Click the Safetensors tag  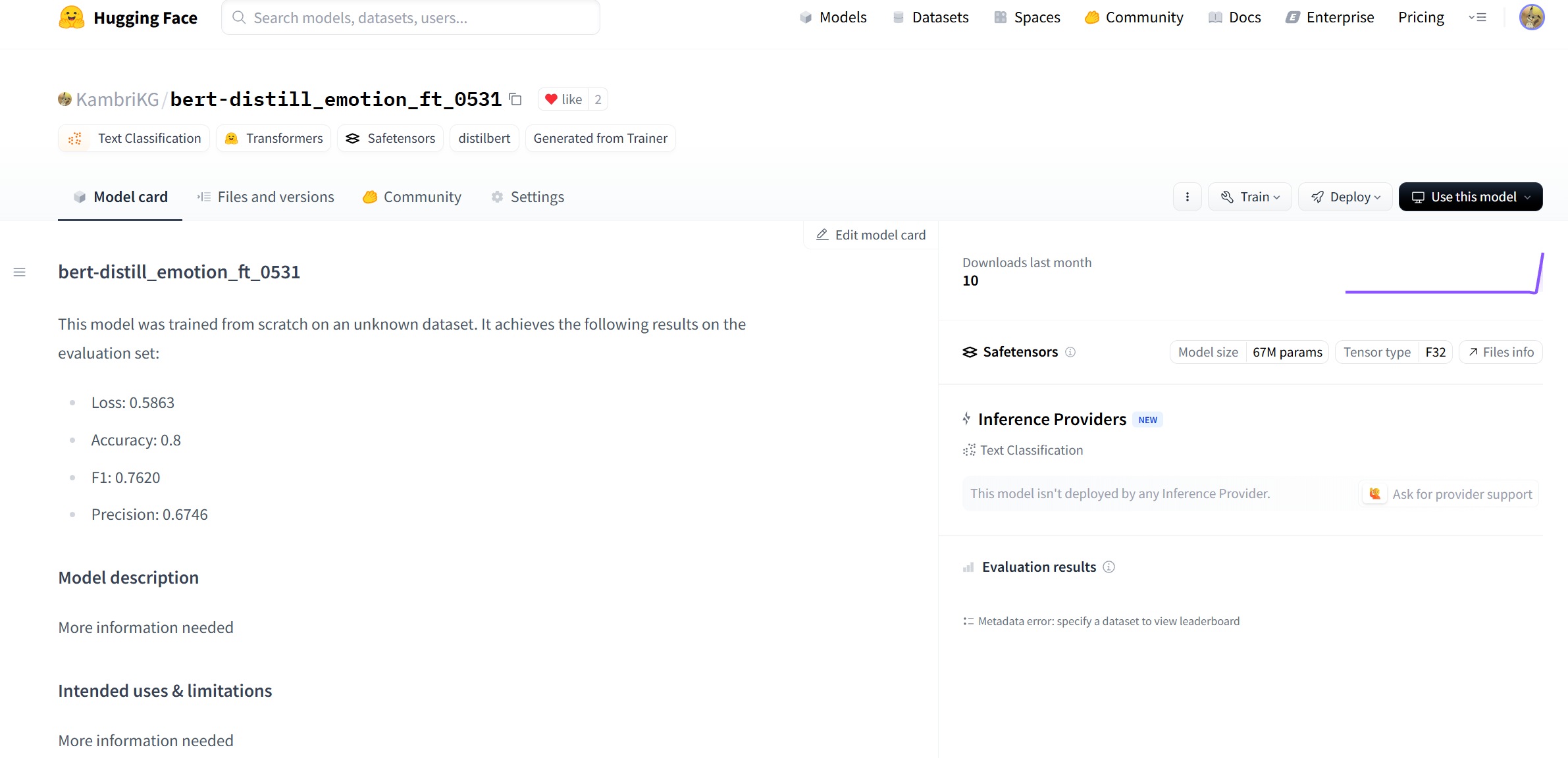(390, 138)
